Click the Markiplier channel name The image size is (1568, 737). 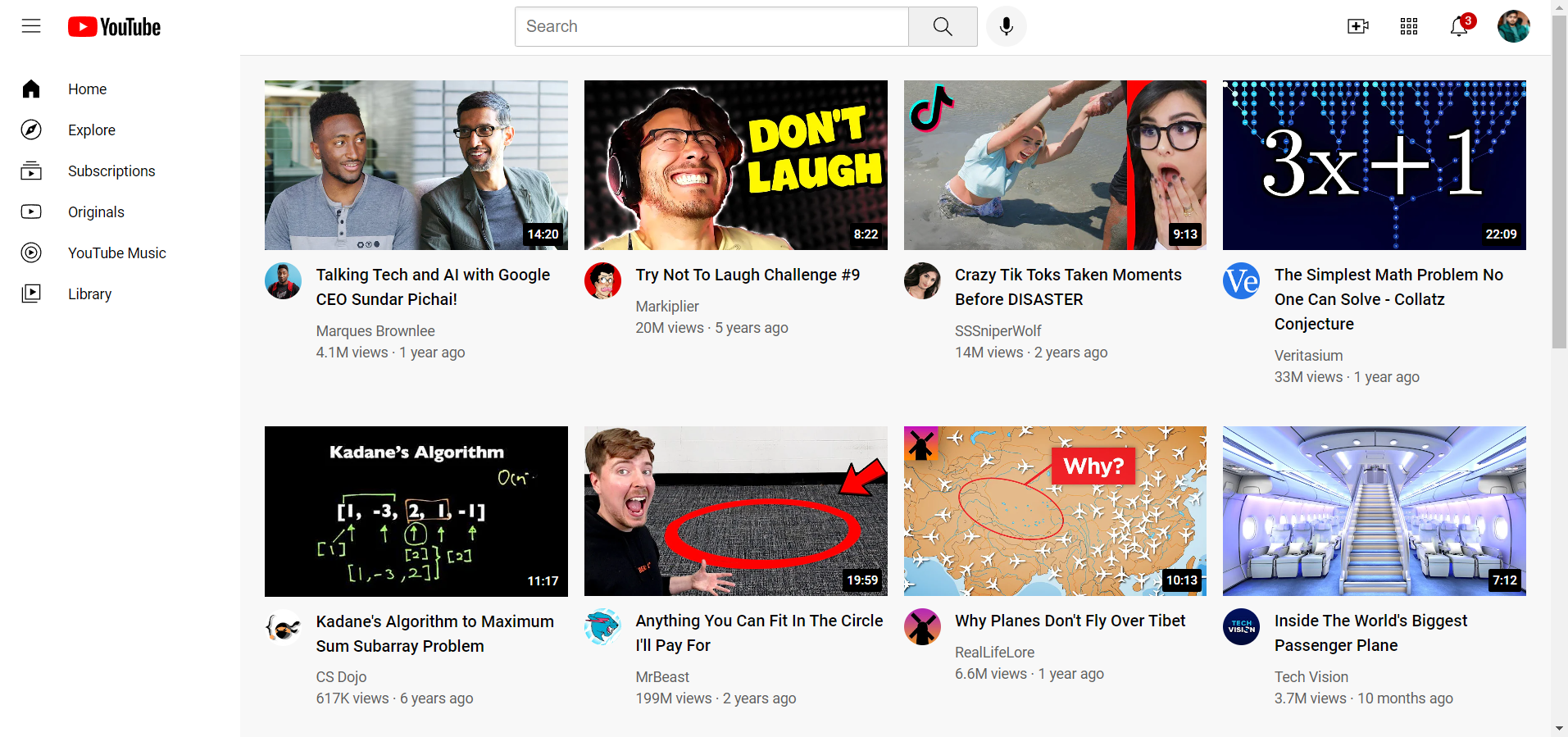pyautogui.click(x=667, y=307)
